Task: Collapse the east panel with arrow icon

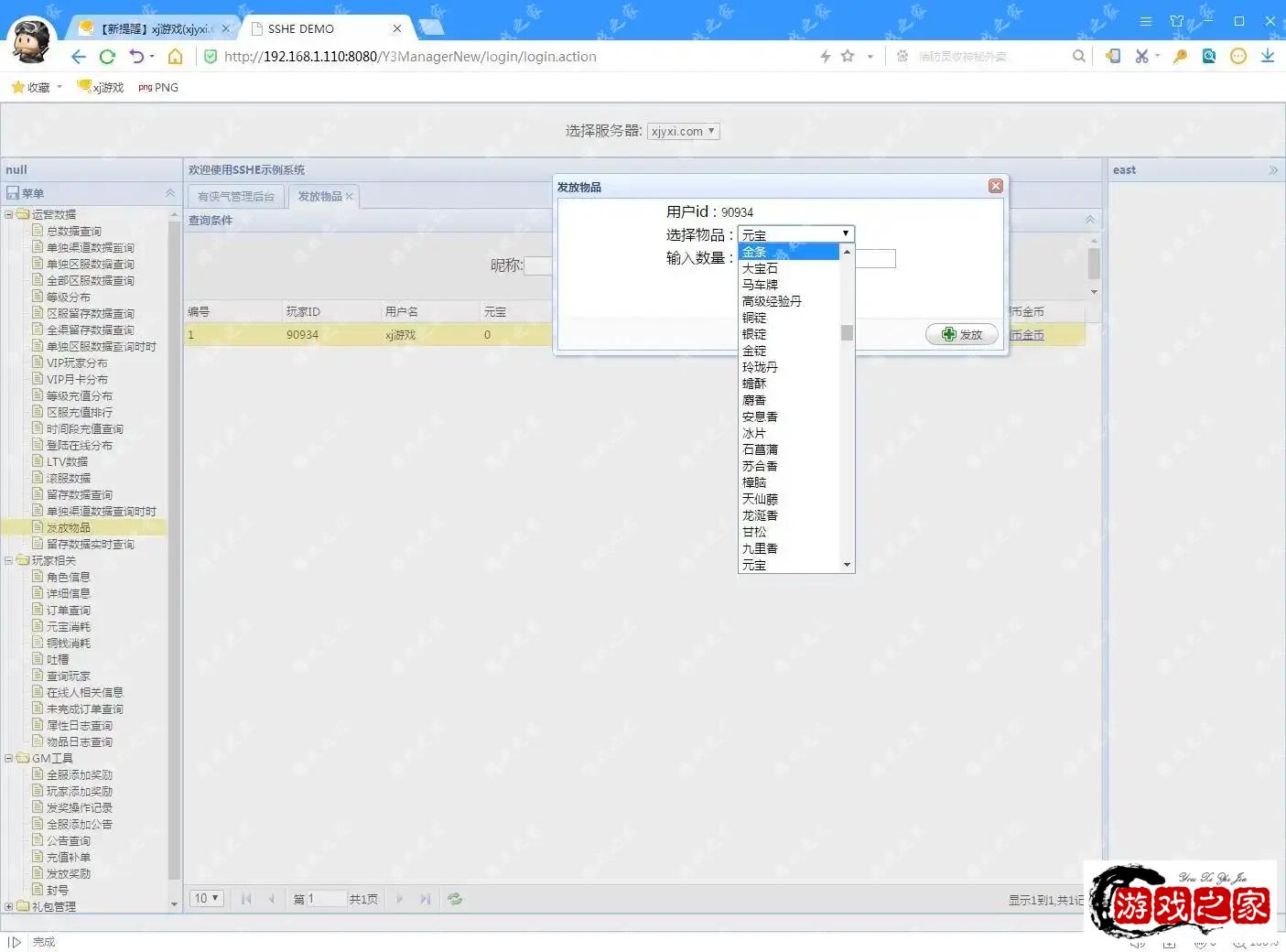Action: pyautogui.click(x=1272, y=170)
